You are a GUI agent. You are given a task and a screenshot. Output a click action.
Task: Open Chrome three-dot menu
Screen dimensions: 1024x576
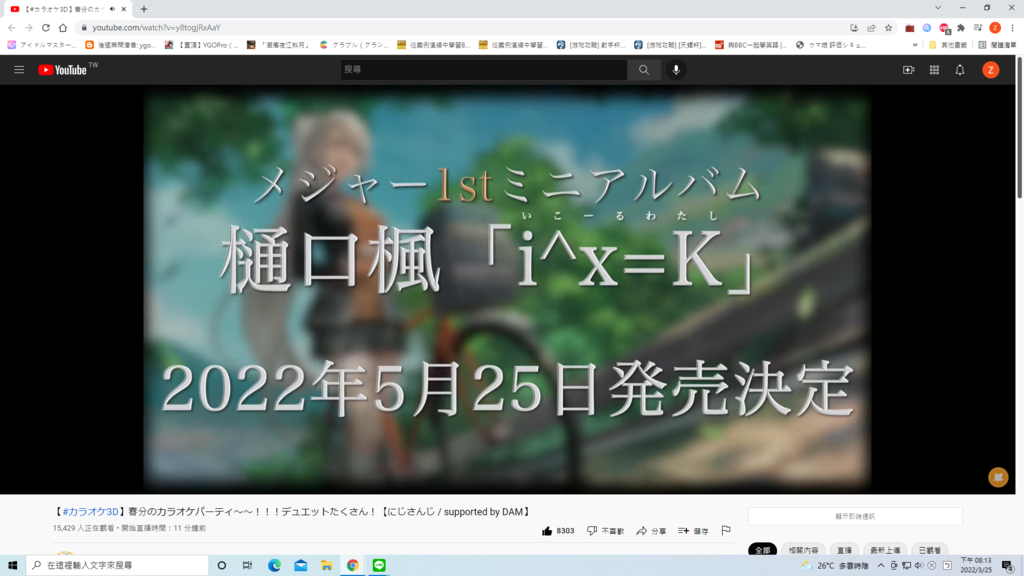coord(1012,27)
